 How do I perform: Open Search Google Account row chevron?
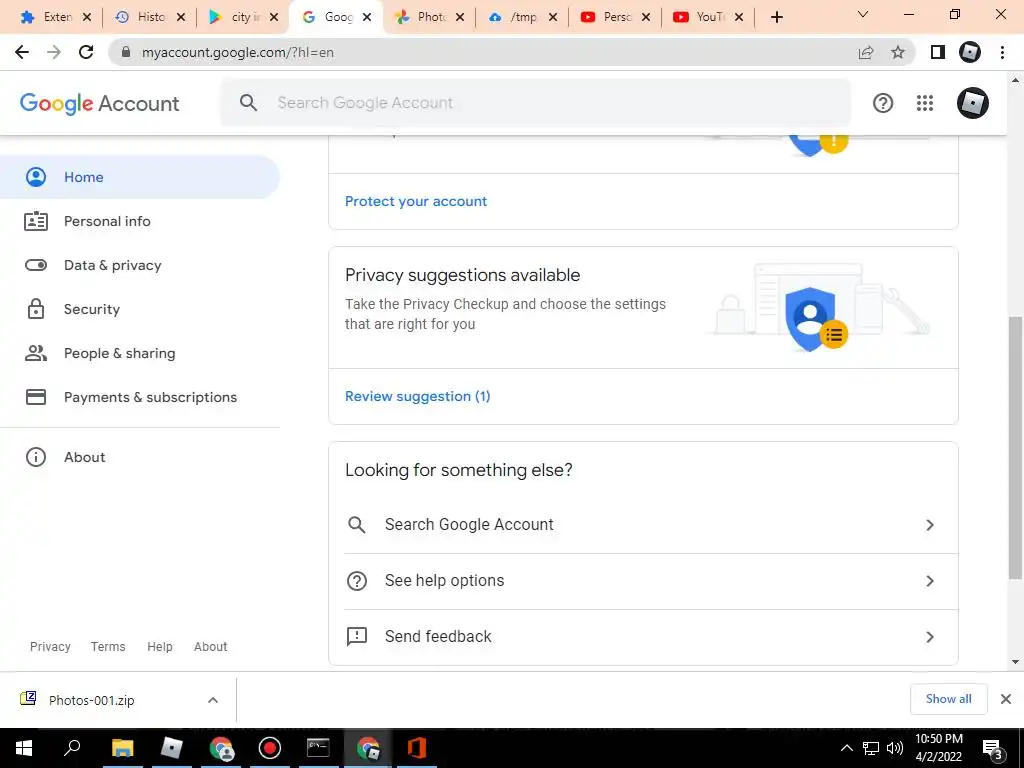point(930,525)
